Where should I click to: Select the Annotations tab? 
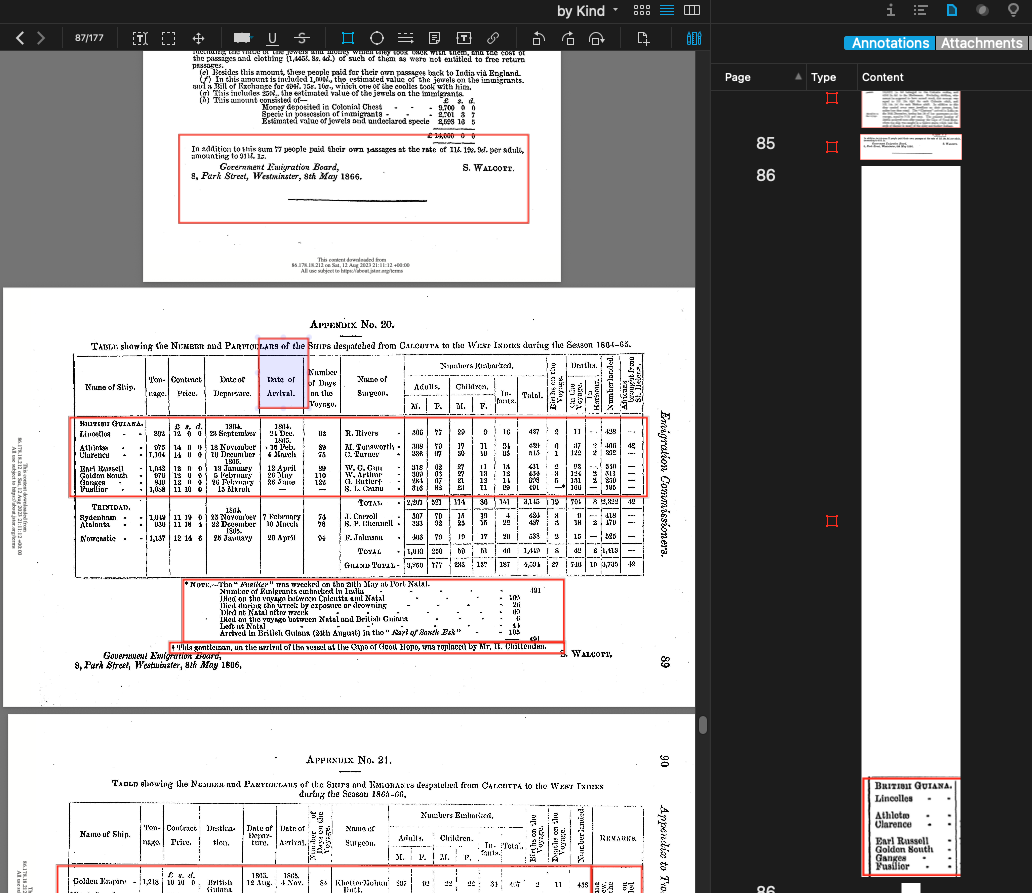click(x=889, y=43)
